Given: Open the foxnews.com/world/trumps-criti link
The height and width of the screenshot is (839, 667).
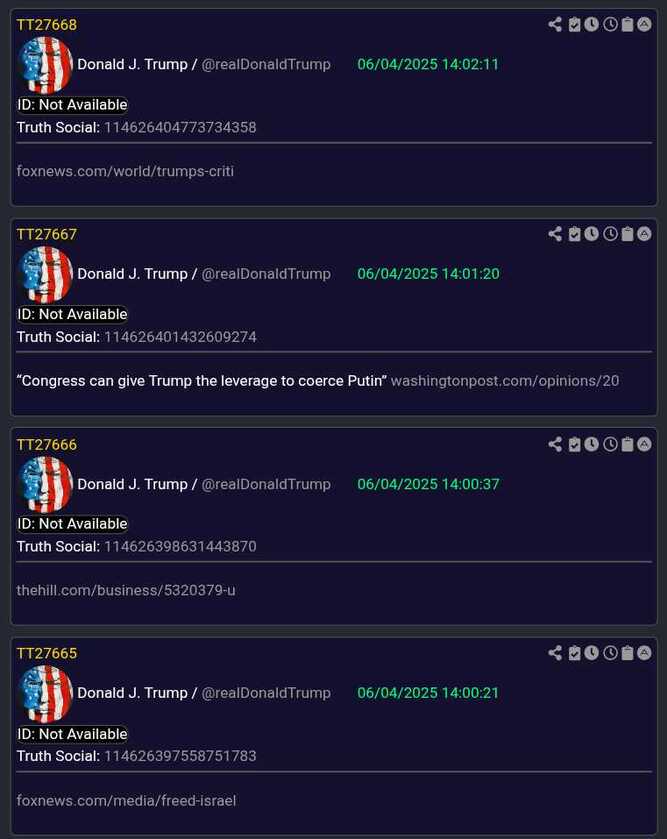Looking at the screenshot, I should [x=125, y=171].
